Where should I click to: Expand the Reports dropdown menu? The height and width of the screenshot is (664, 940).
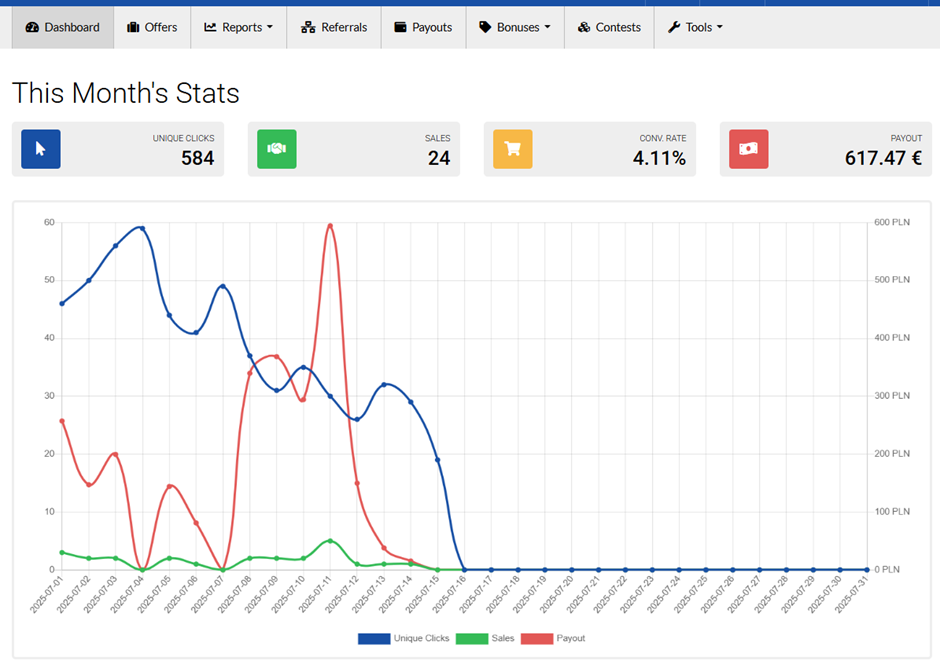[238, 27]
